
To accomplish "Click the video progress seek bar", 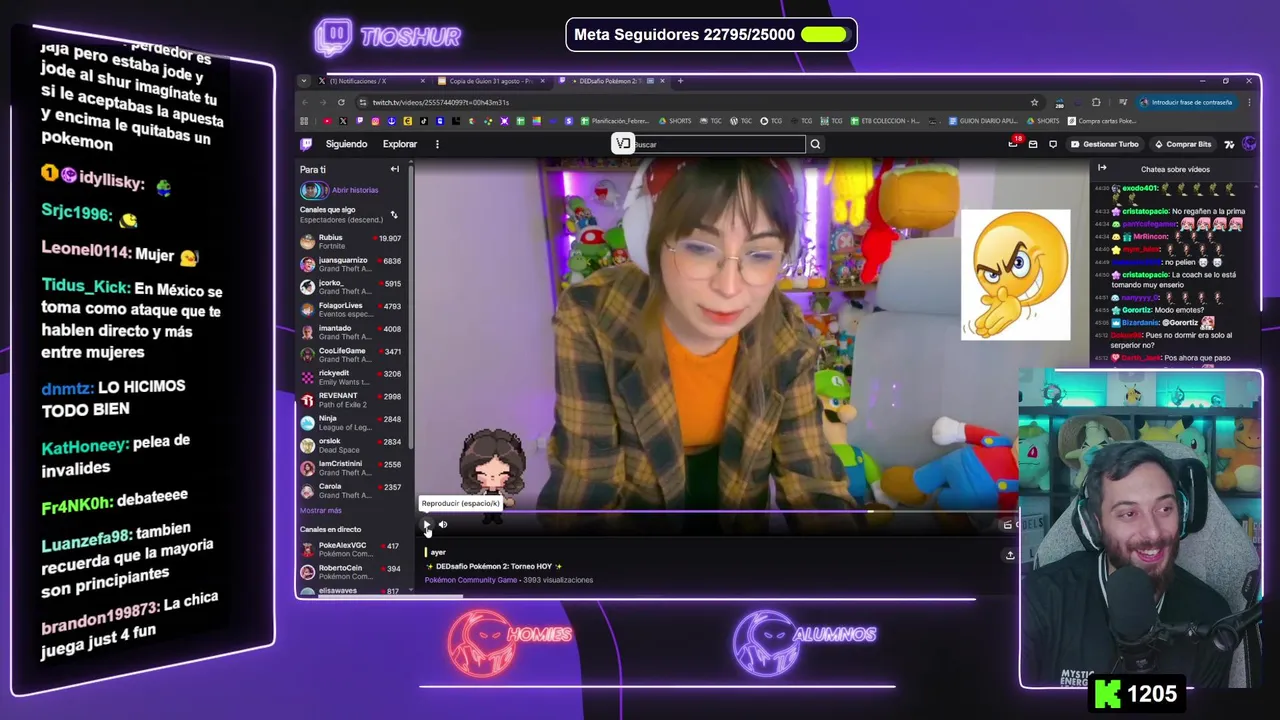I will click(x=720, y=512).
